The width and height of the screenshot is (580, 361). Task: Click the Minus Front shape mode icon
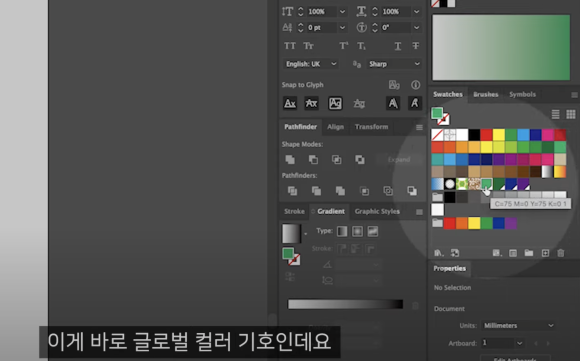[x=313, y=159]
